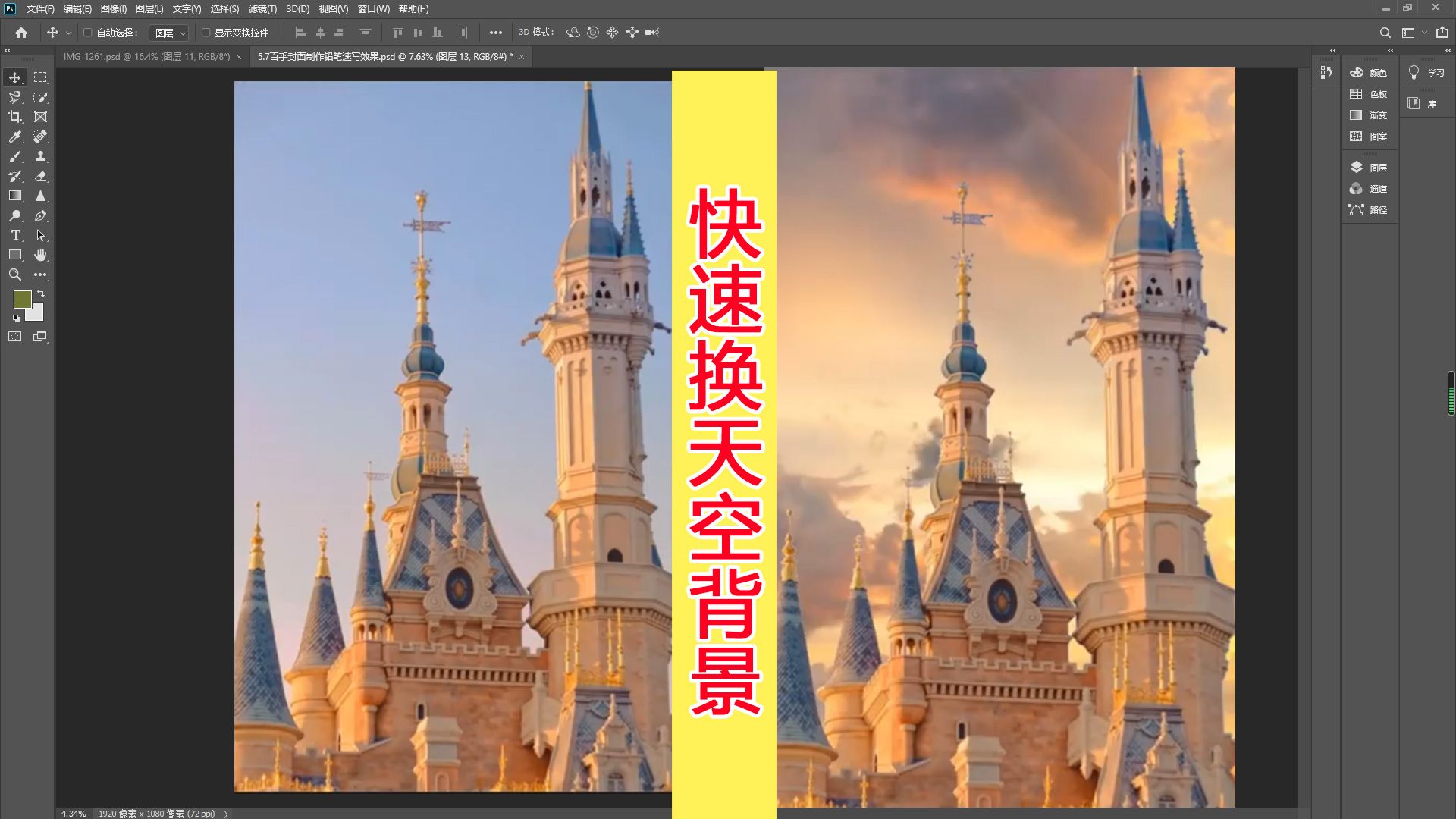Select the Clone Stamp tool
Screen dimensions: 1456x819
click(x=41, y=156)
